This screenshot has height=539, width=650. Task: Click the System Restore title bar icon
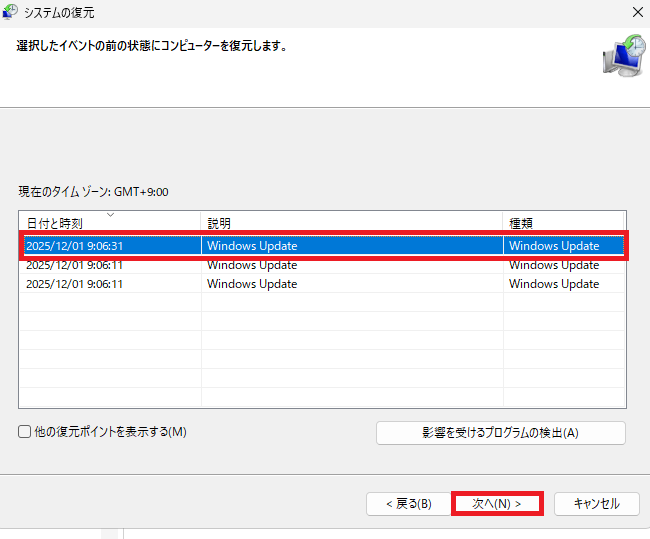tap(10, 13)
